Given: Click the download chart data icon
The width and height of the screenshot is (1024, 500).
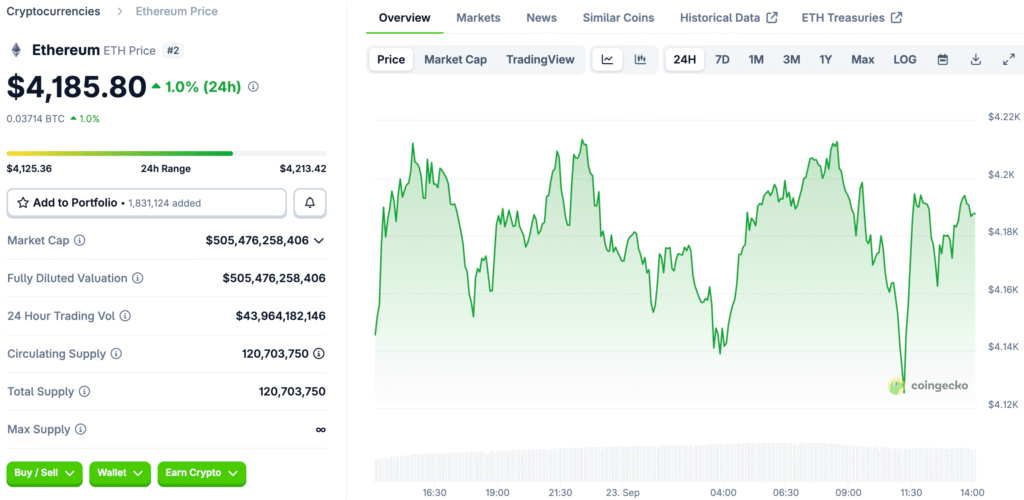Looking at the screenshot, I should [976, 59].
